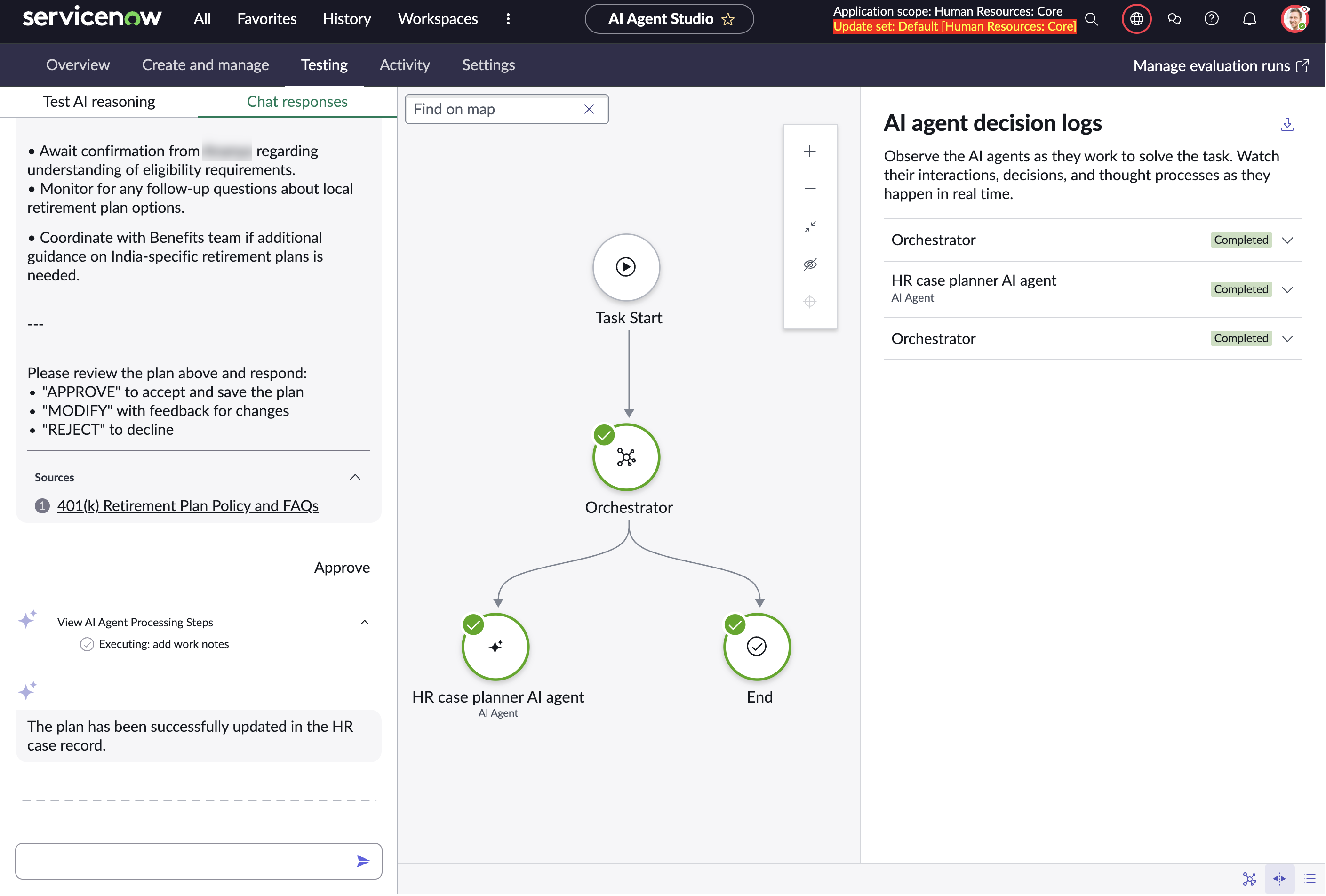The height and width of the screenshot is (896, 1326).
Task: Go to the Overview tab
Action: (x=78, y=65)
